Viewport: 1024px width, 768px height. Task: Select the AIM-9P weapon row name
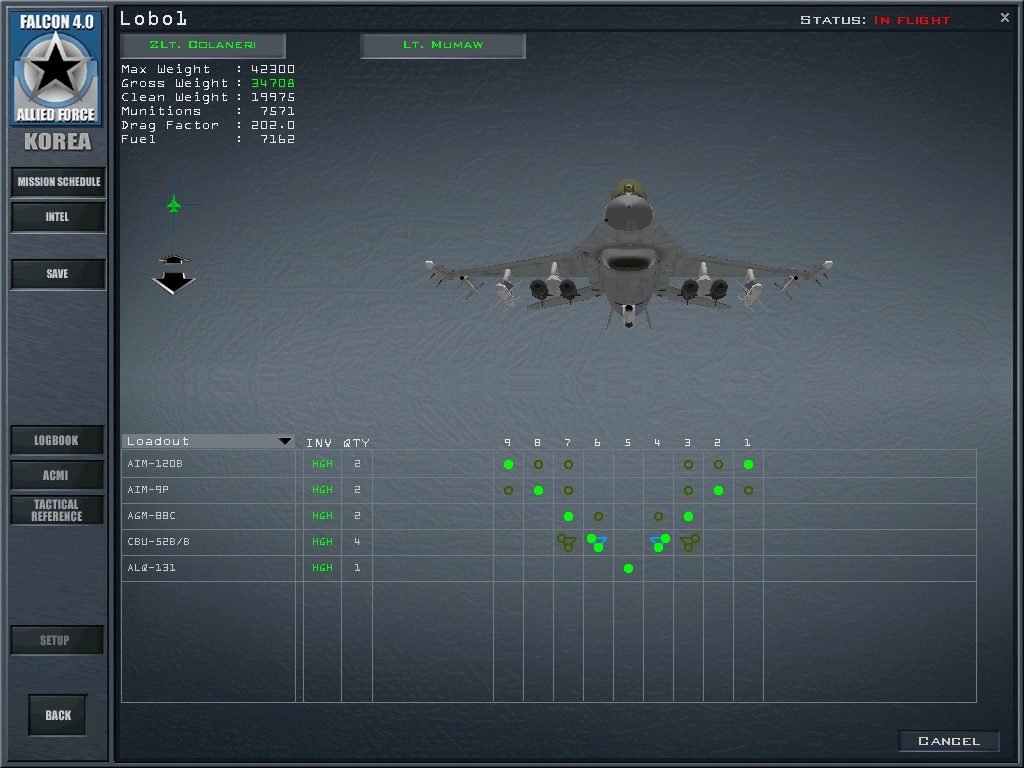tap(148, 490)
